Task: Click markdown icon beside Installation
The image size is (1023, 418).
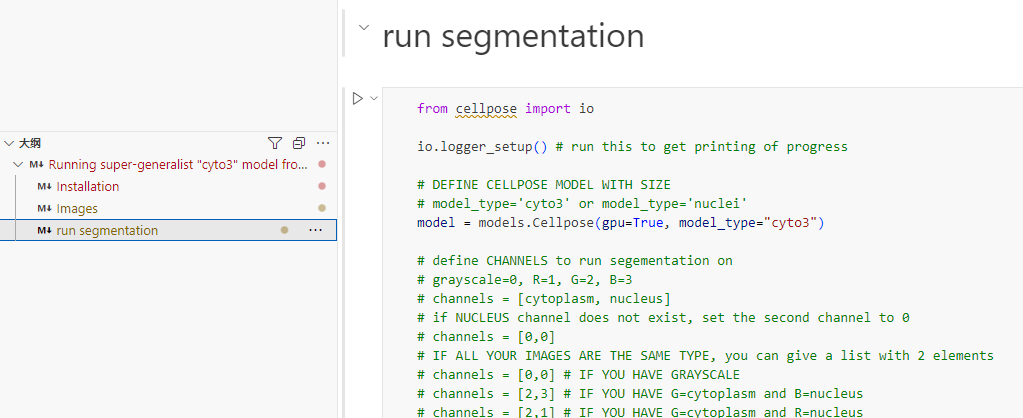Action: pyautogui.click(x=44, y=187)
